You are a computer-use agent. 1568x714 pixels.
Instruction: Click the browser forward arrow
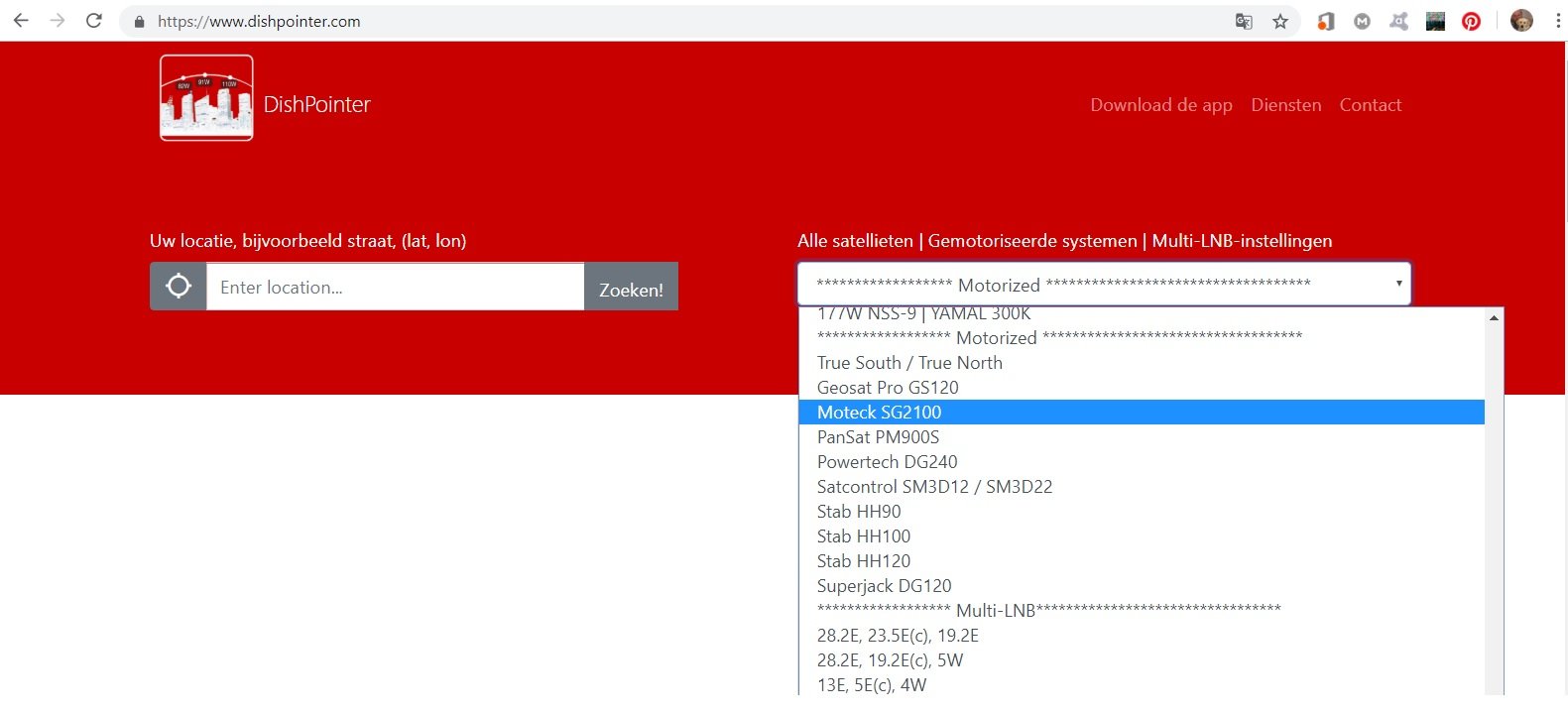click(58, 21)
